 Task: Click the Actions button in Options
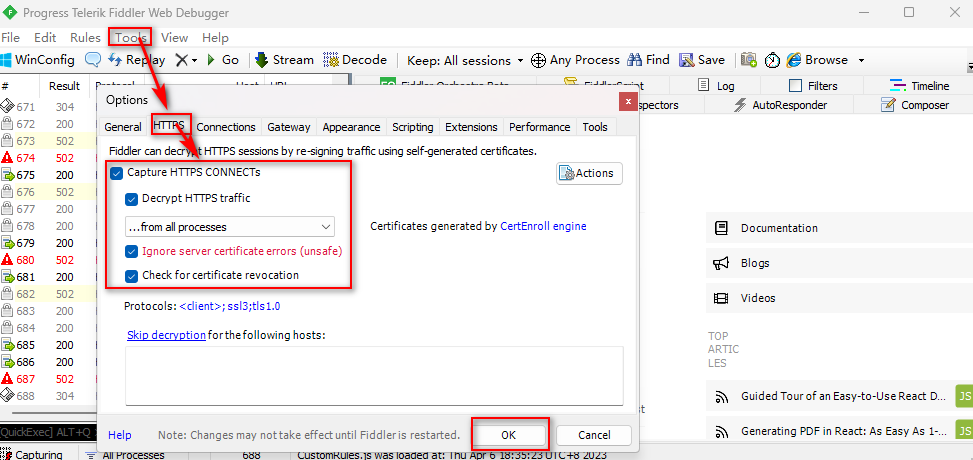[589, 173]
